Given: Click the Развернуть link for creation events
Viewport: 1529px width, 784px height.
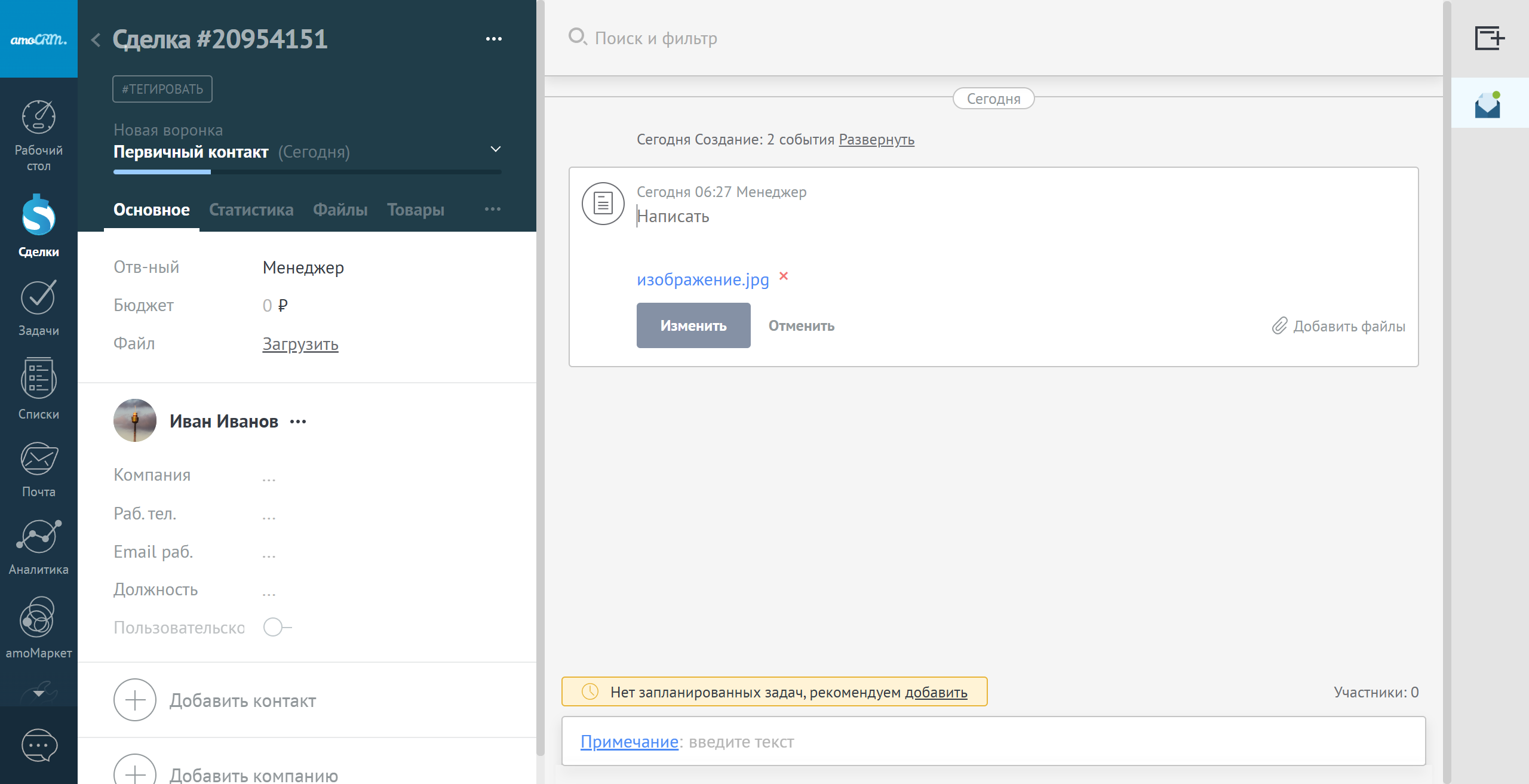Looking at the screenshot, I should [876, 139].
